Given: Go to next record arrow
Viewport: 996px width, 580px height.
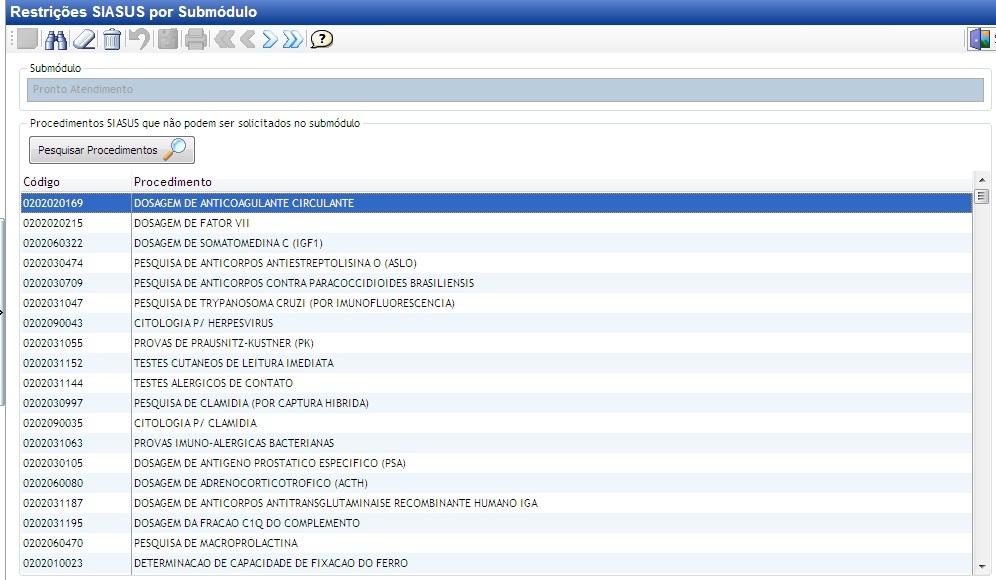Looking at the screenshot, I should pos(270,39).
